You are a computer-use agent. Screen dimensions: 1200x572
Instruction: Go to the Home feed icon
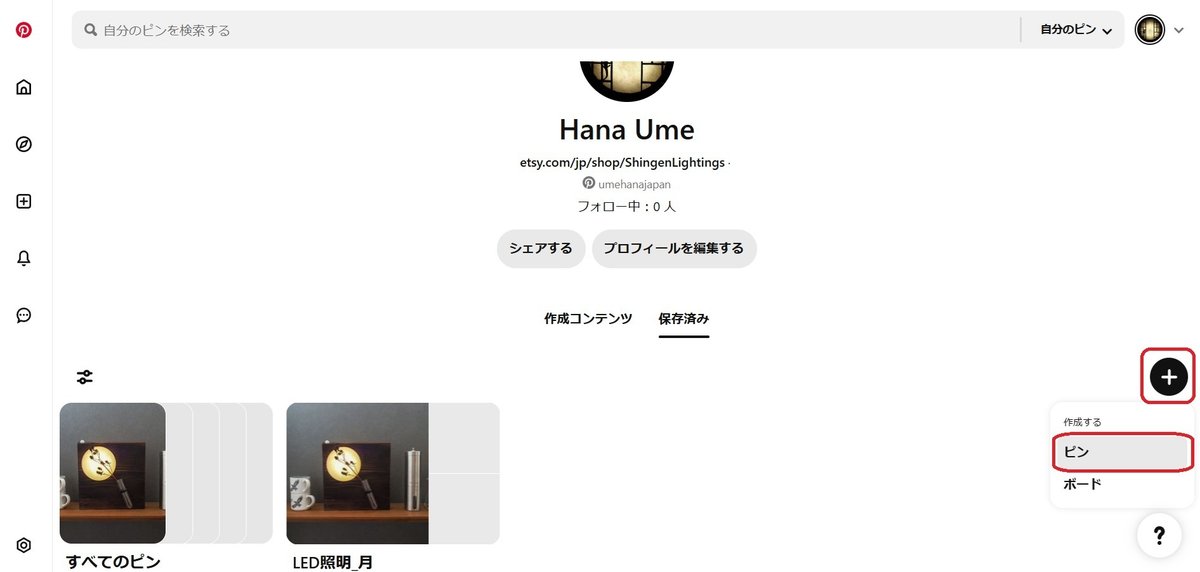tap(24, 87)
